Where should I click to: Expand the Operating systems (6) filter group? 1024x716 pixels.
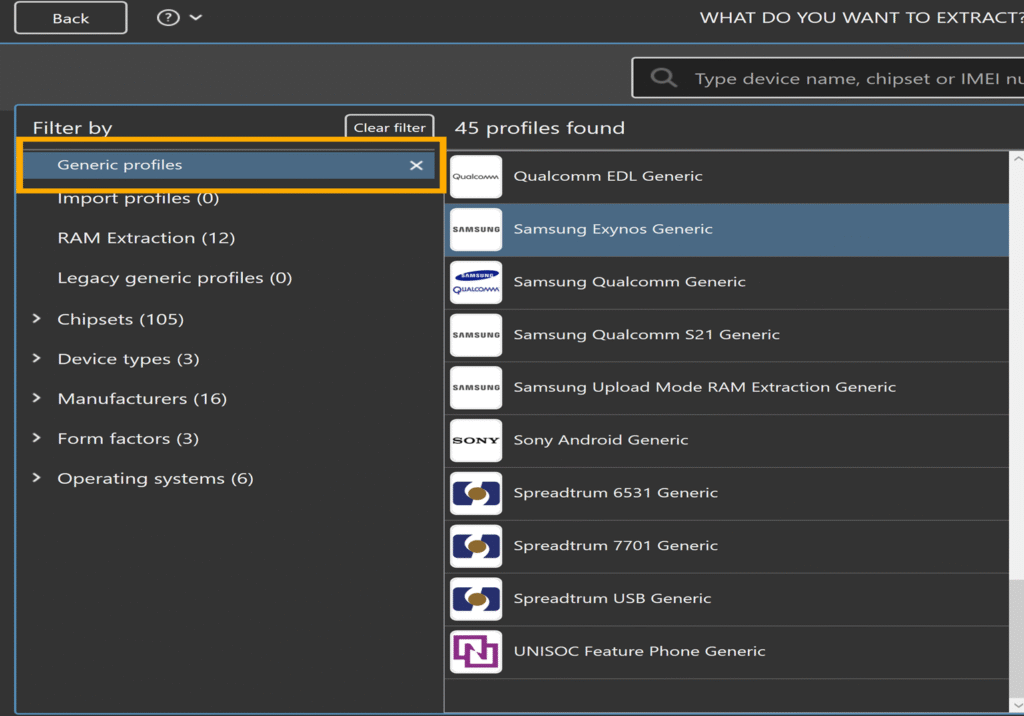37,478
